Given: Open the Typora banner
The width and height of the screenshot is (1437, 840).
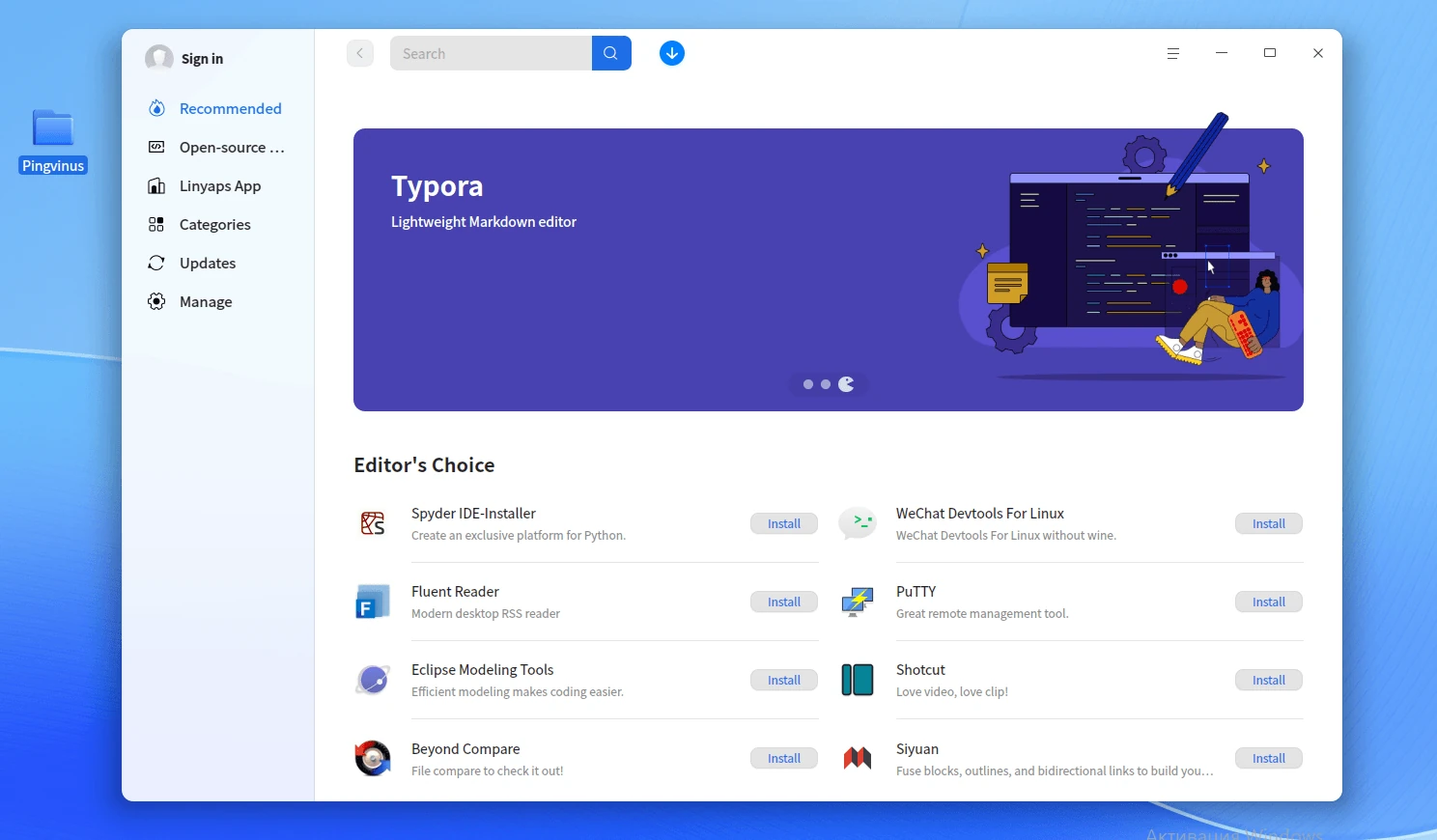Looking at the screenshot, I should coord(829,269).
